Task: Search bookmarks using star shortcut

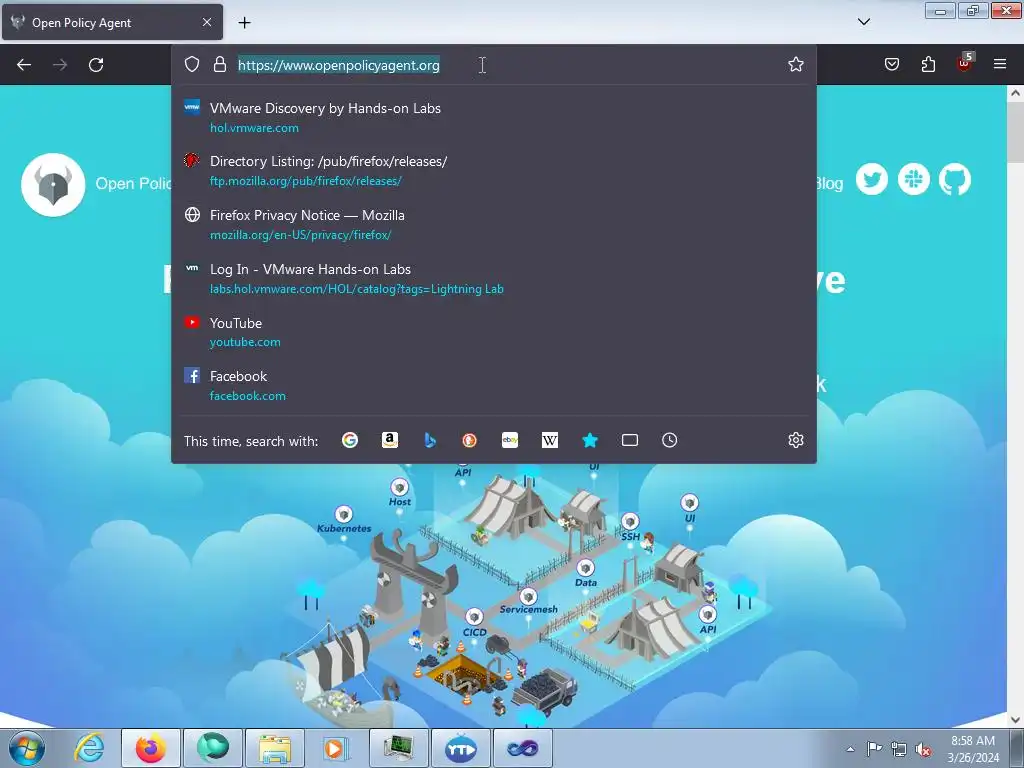Action: [590, 440]
